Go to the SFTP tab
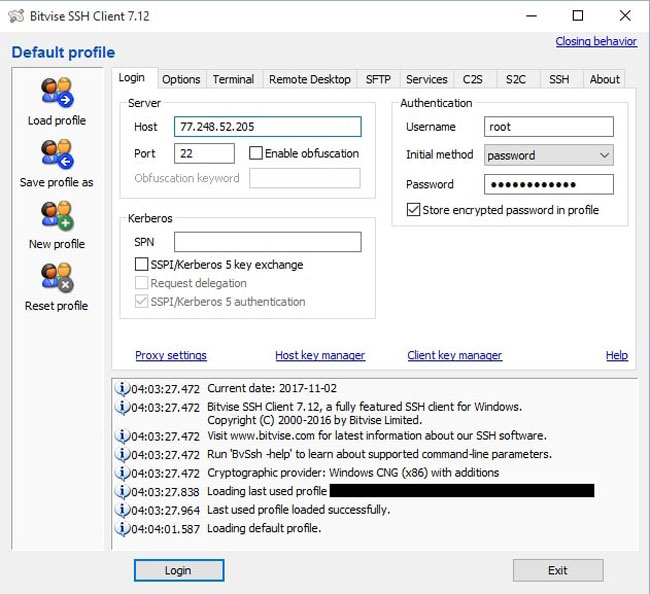The height and width of the screenshot is (594, 650). click(378, 79)
